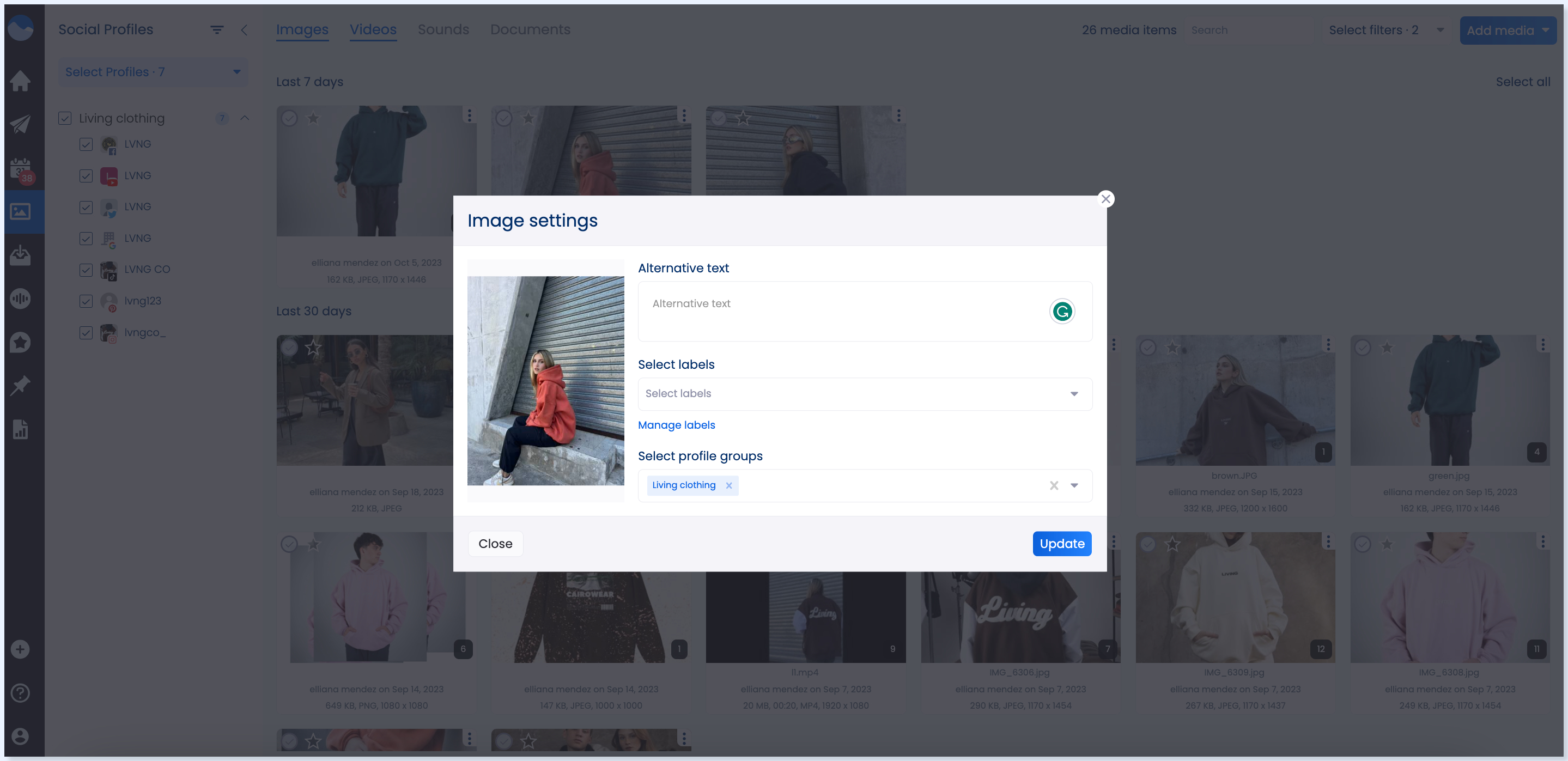
Task: Collapse the Living clothing group chevron
Action: point(245,118)
